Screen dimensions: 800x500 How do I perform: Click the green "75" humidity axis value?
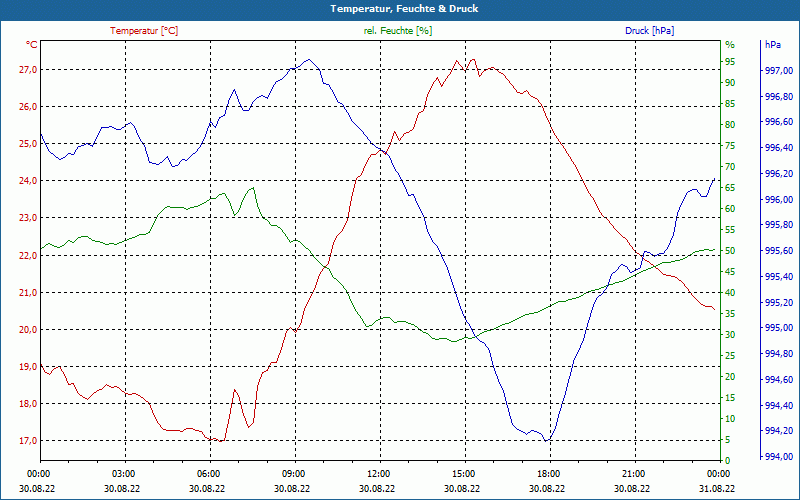pos(730,146)
